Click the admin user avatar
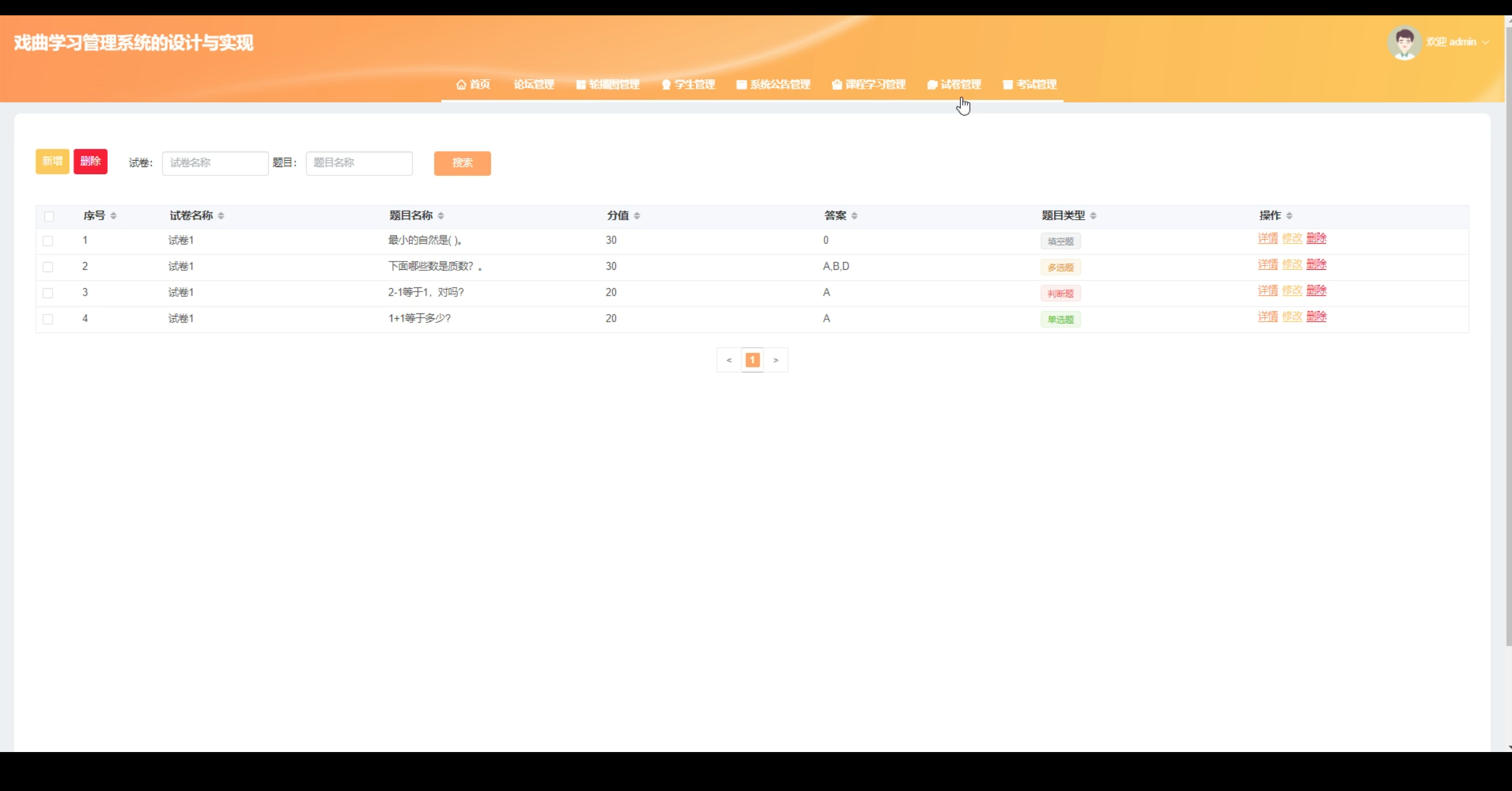This screenshot has height=791, width=1512. (1404, 43)
